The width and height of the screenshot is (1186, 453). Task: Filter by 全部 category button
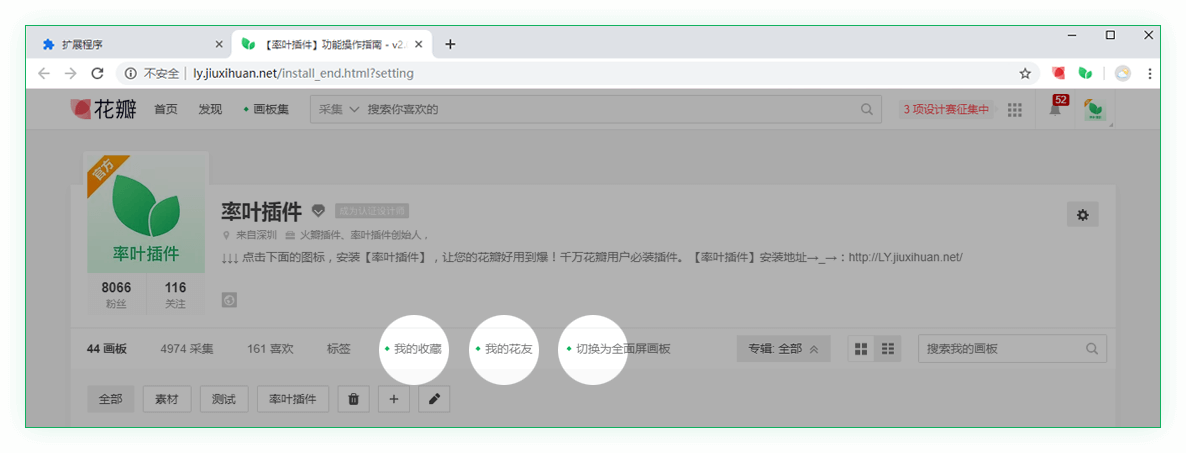(110, 399)
